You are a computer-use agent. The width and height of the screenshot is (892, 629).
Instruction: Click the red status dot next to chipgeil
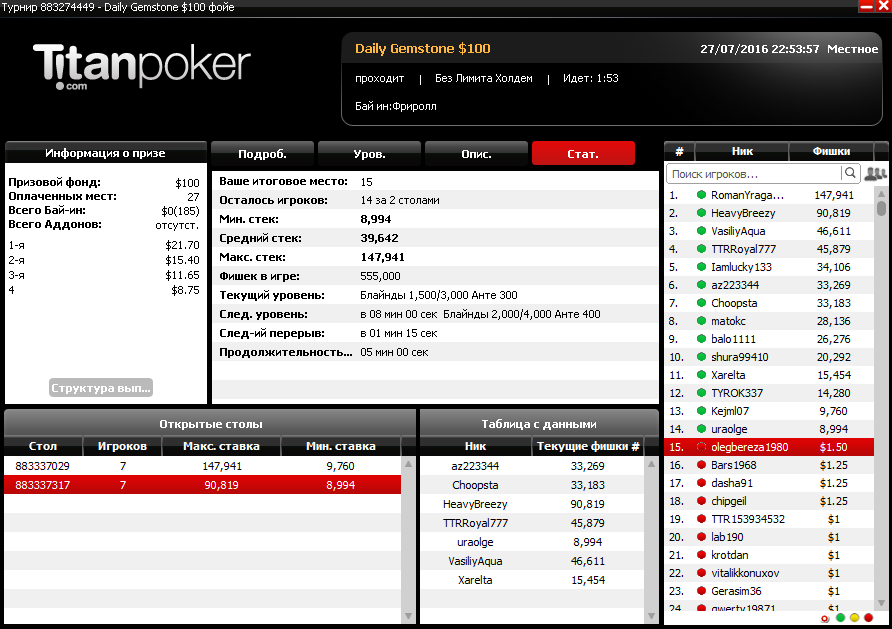[701, 501]
